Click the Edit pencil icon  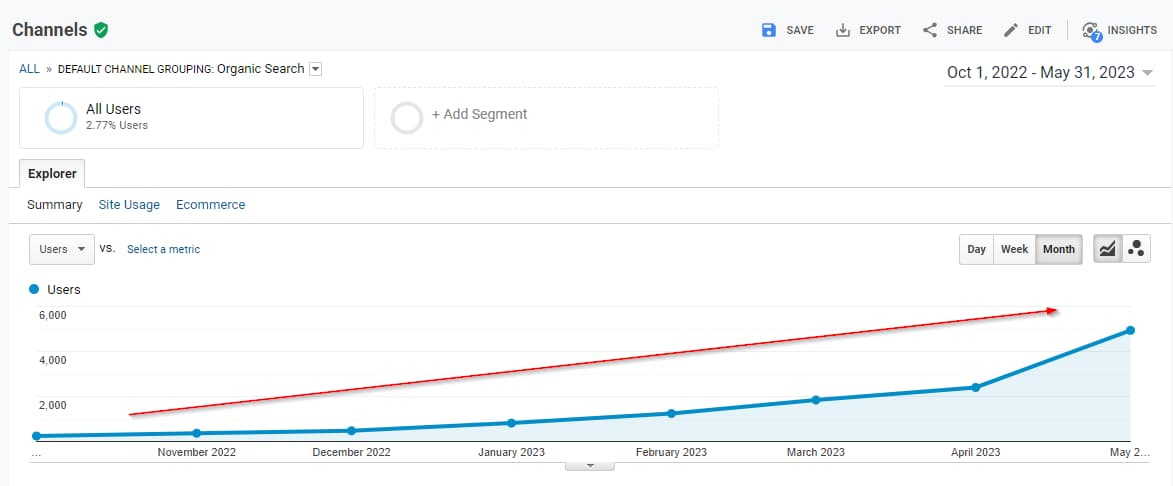point(1011,30)
